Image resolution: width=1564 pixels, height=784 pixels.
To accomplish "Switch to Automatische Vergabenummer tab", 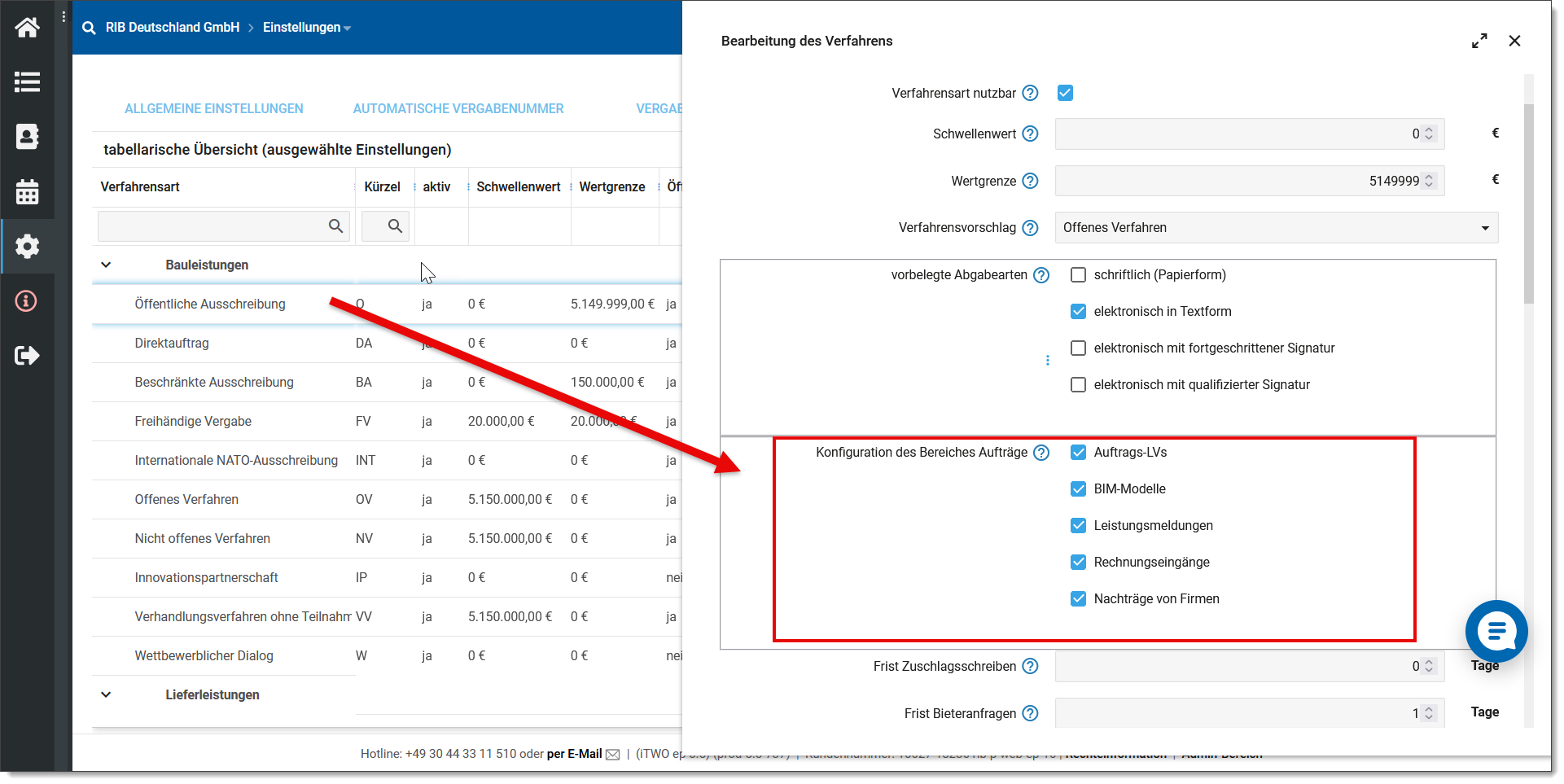I will click(458, 109).
